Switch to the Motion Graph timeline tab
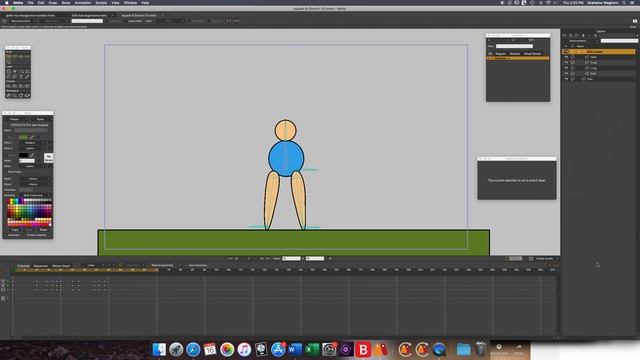 pyautogui.click(x=61, y=266)
